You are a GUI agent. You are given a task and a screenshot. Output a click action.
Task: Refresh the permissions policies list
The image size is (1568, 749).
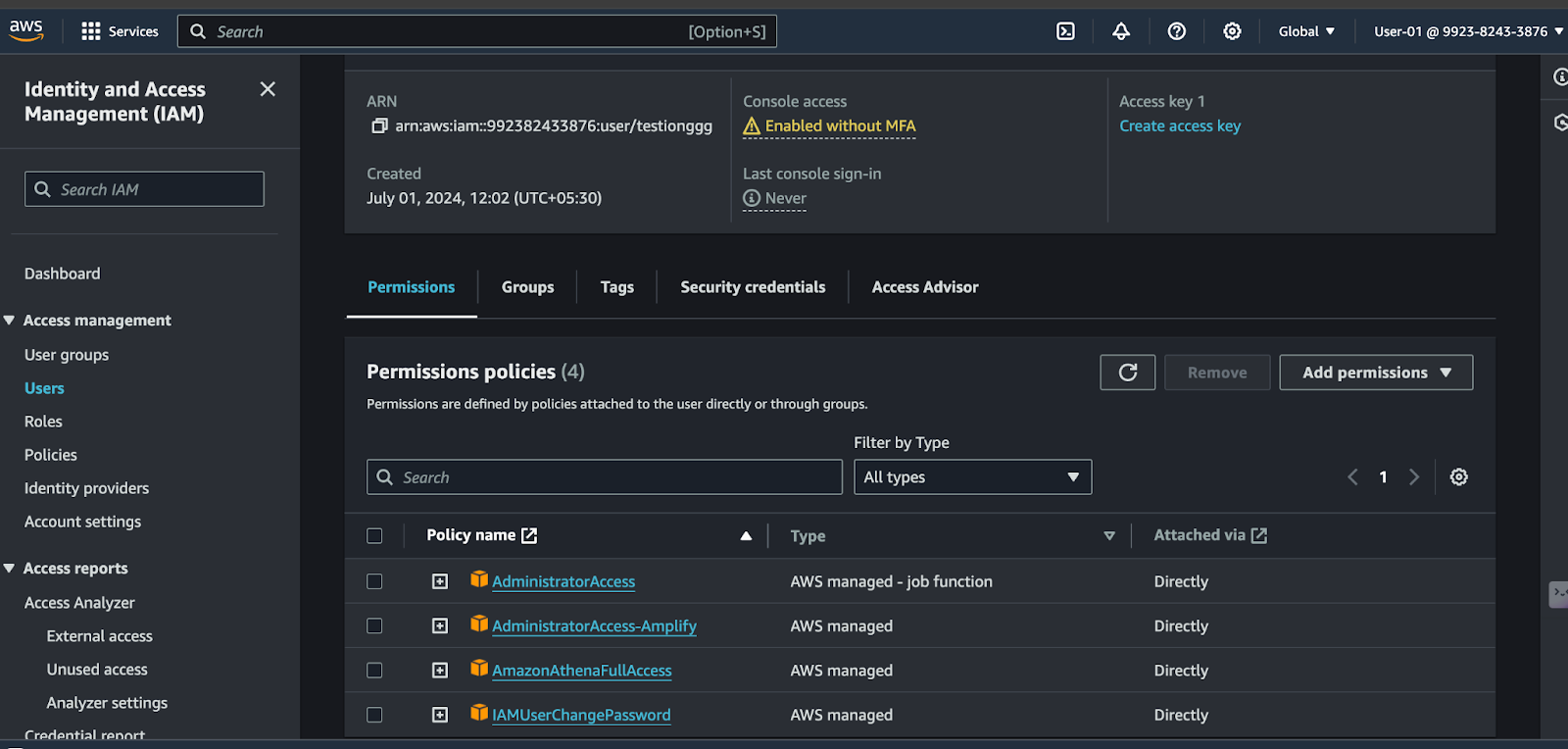pos(1128,373)
